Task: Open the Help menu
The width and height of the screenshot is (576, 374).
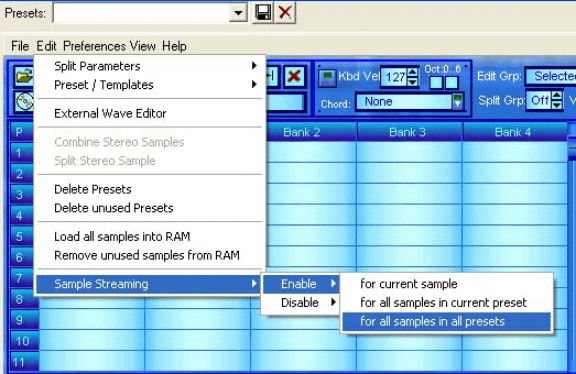Action: [174, 46]
